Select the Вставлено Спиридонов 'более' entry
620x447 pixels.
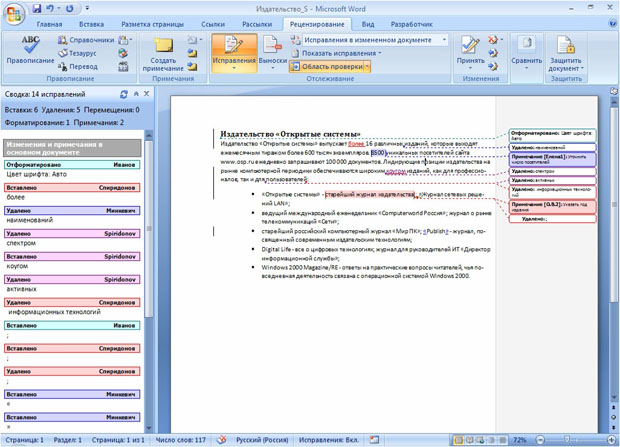[72, 188]
